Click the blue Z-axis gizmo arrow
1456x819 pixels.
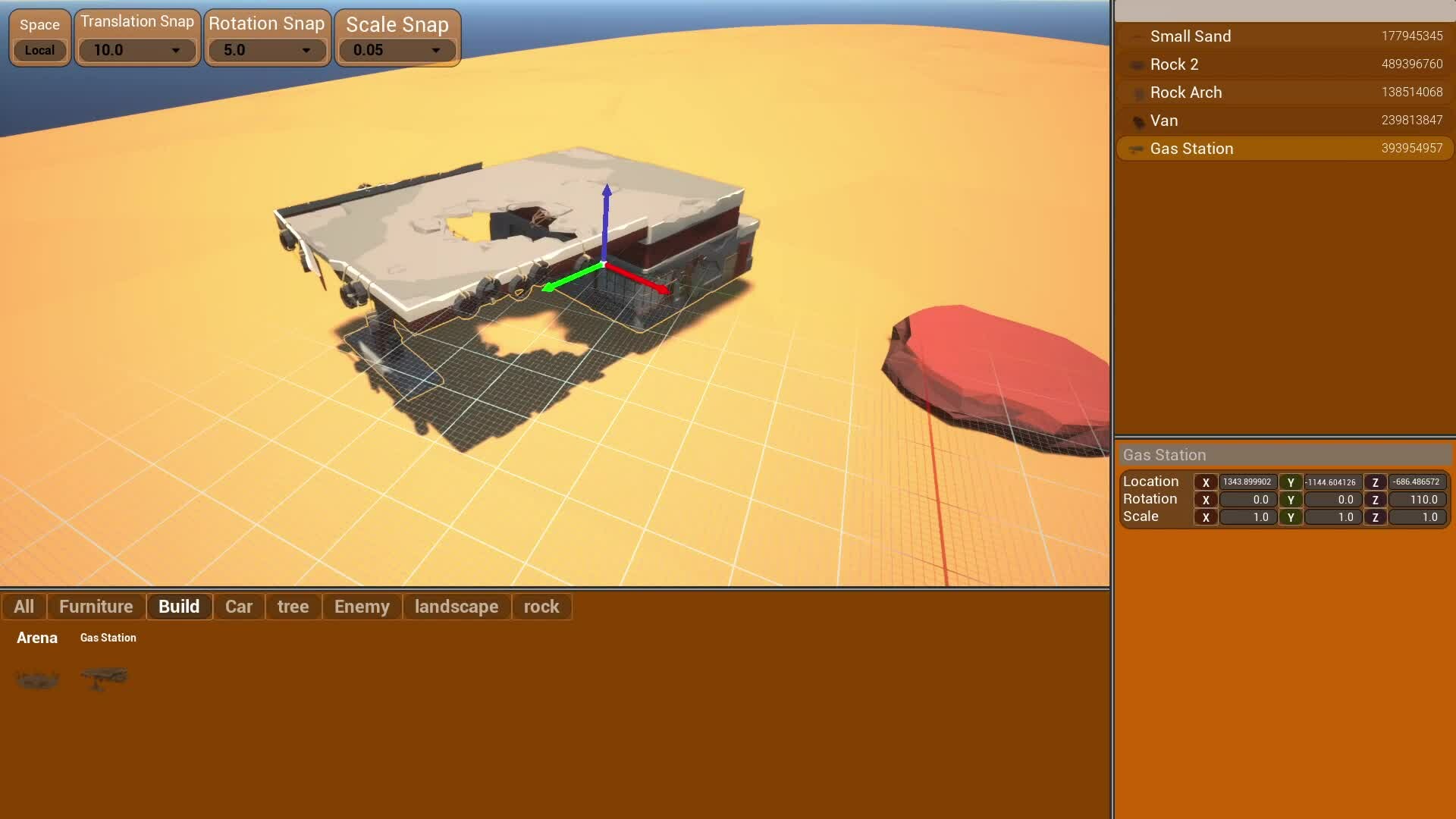pos(606,209)
